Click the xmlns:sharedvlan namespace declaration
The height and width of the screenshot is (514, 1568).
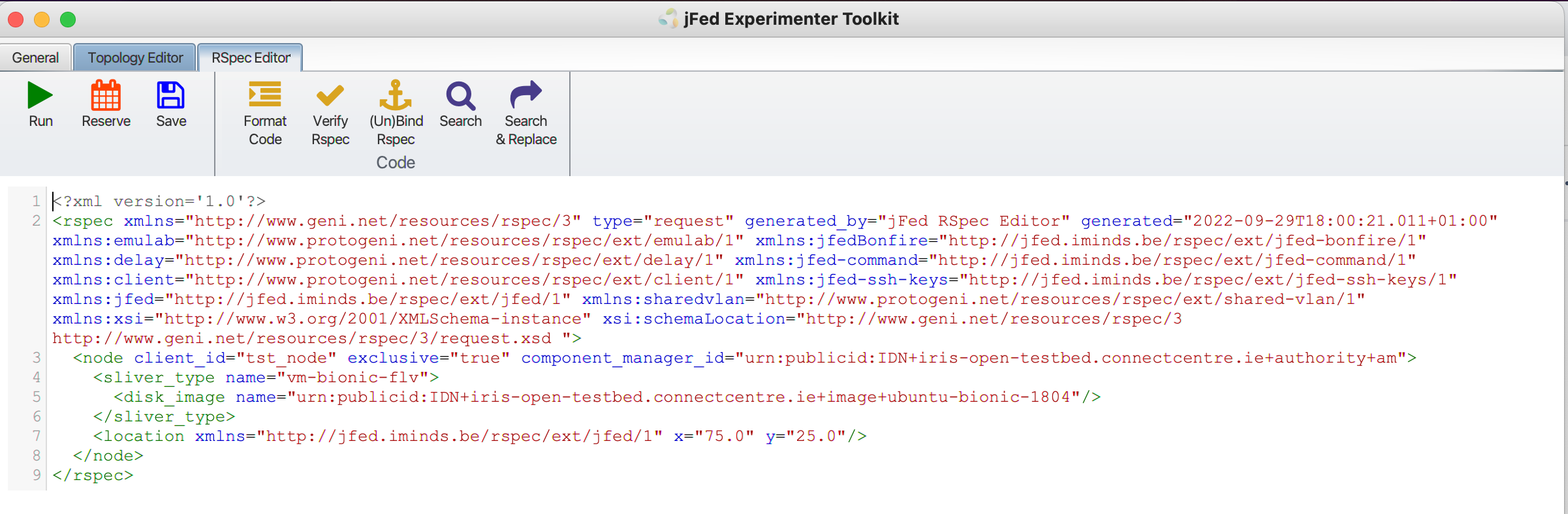tap(973, 299)
